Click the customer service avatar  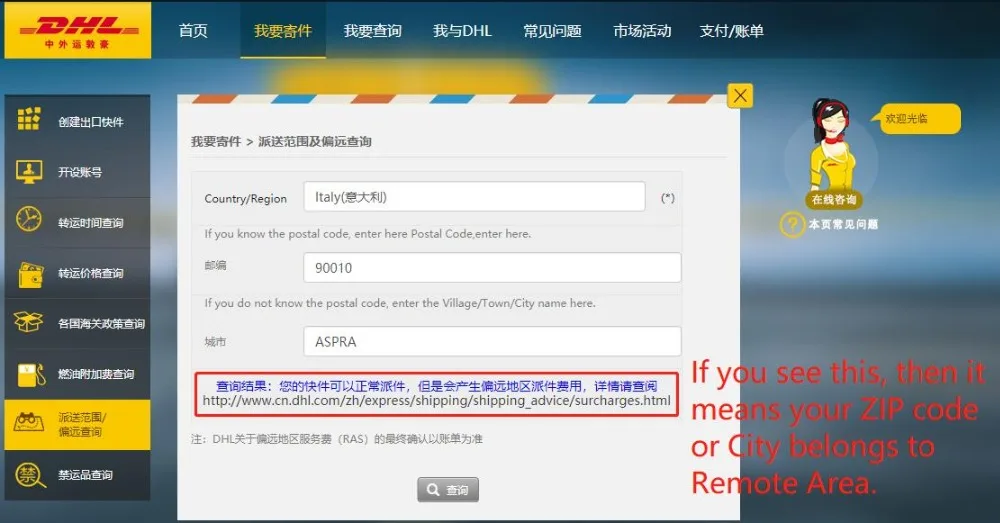832,146
